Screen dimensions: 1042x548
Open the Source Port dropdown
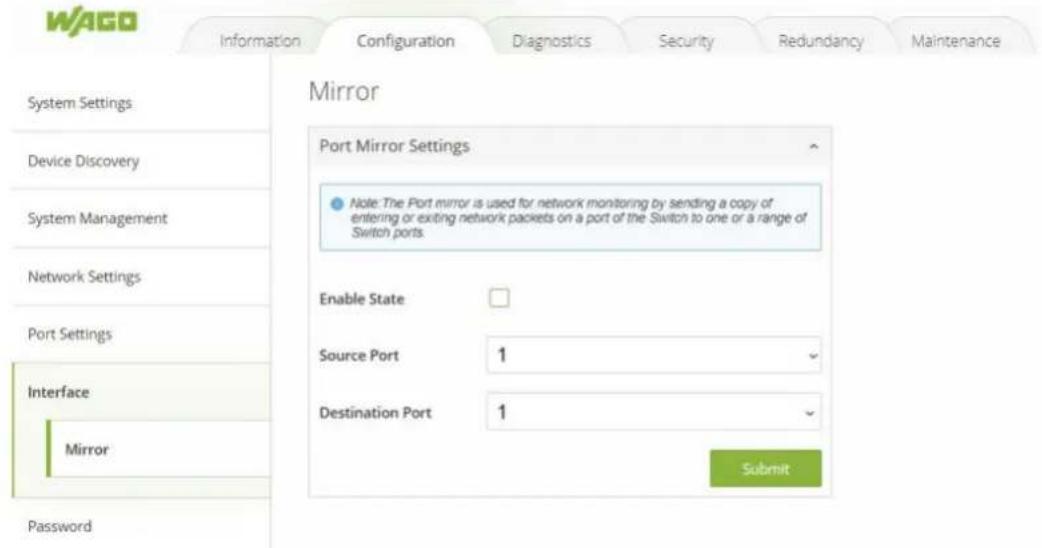click(654, 355)
